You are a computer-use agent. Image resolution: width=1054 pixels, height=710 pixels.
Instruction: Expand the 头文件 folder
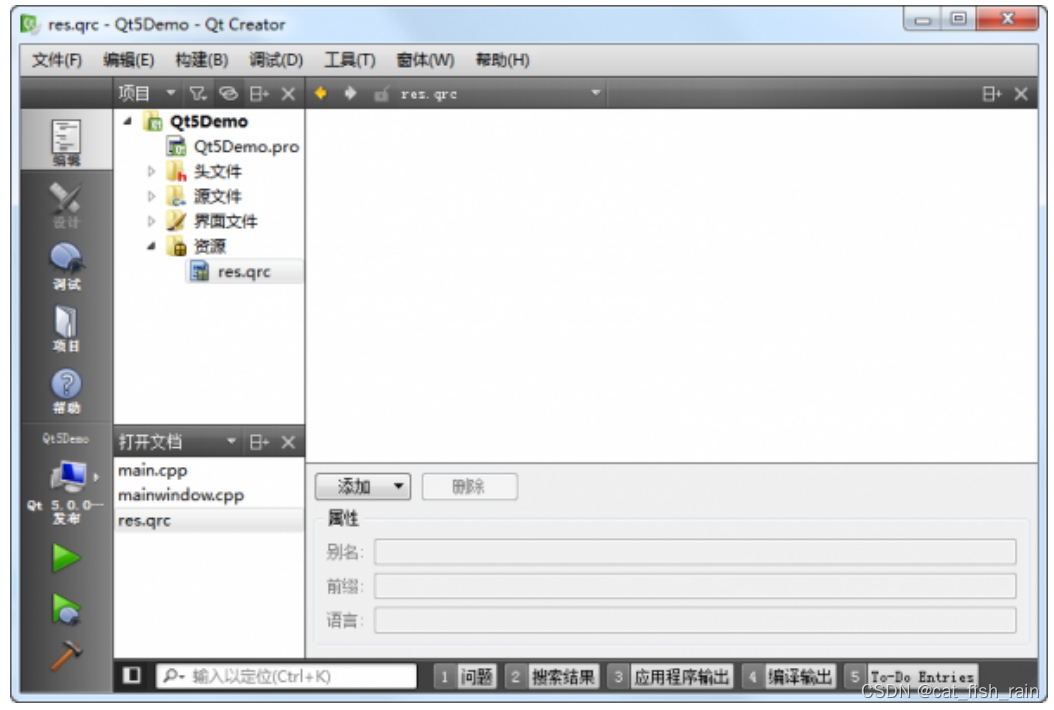(x=152, y=171)
